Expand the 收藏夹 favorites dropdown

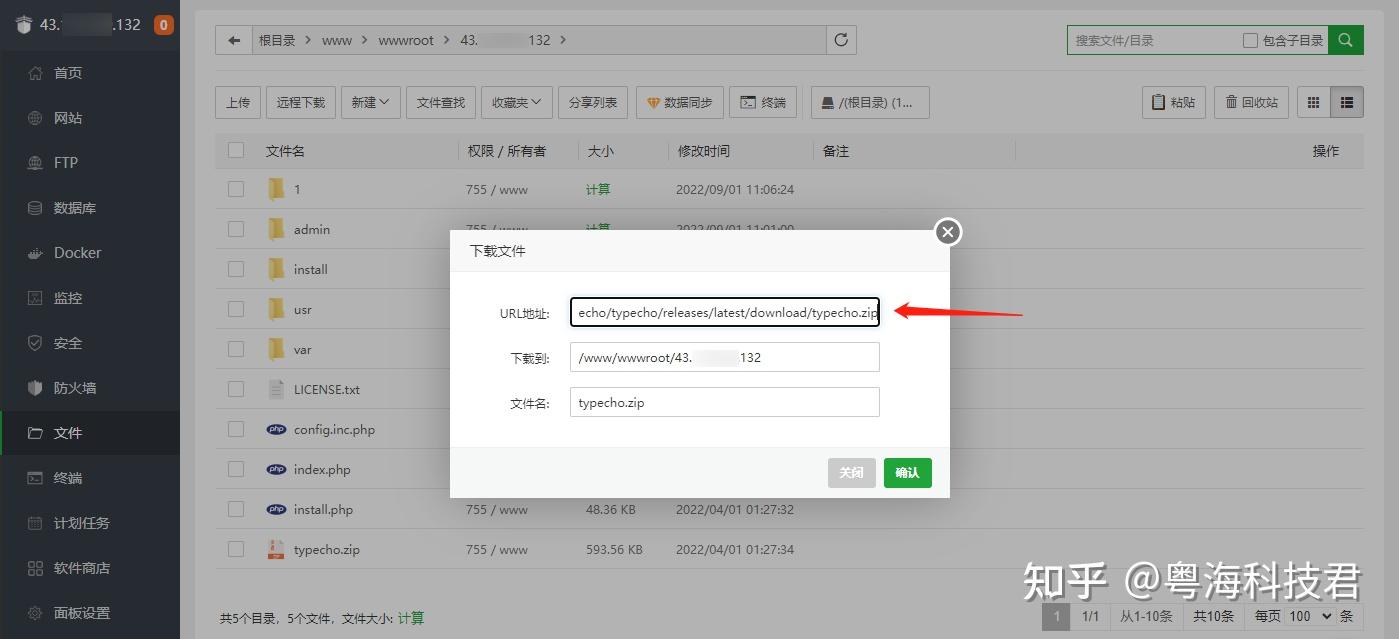coord(516,102)
